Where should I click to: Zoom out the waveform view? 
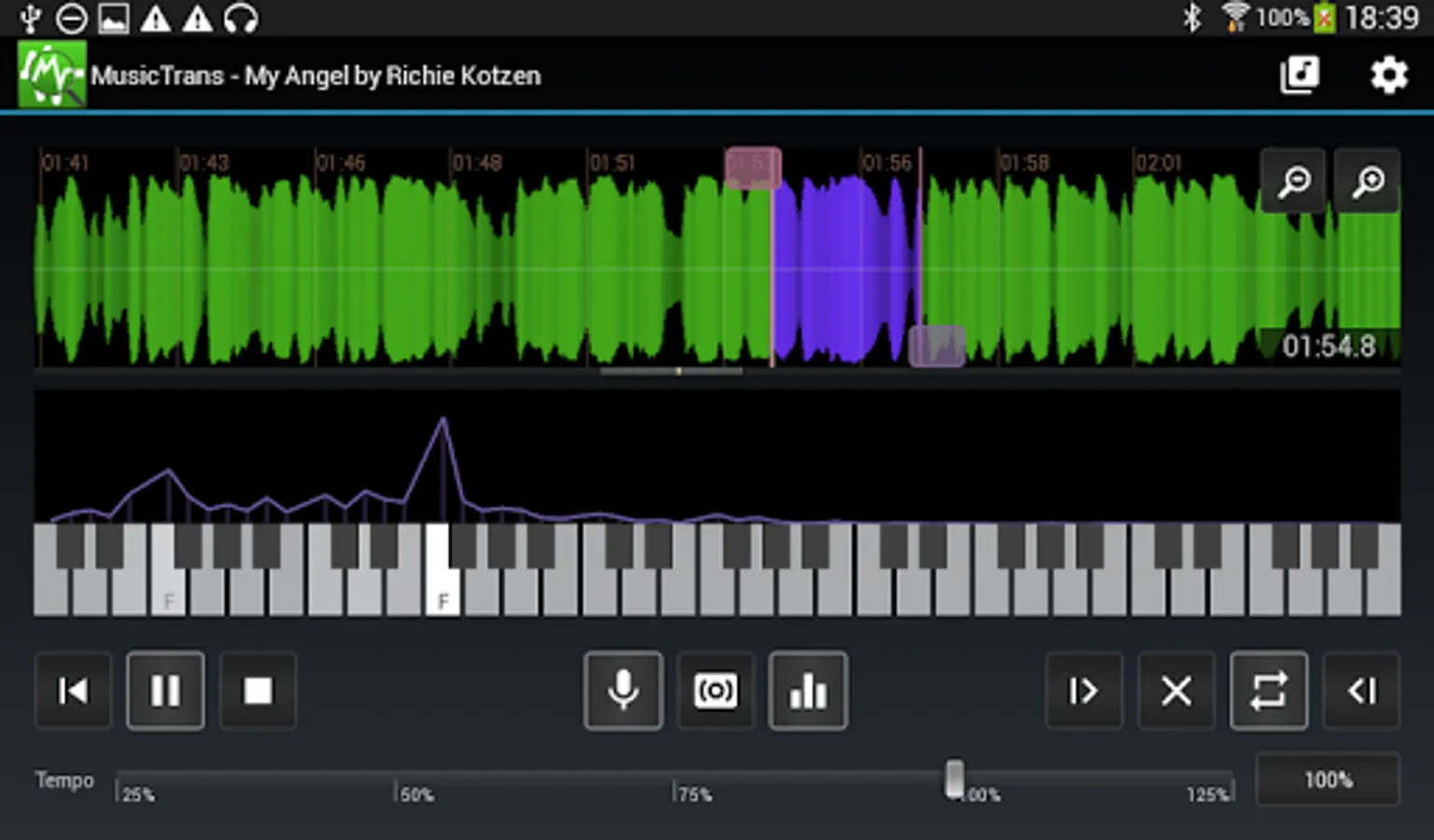pyautogui.click(x=1294, y=181)
